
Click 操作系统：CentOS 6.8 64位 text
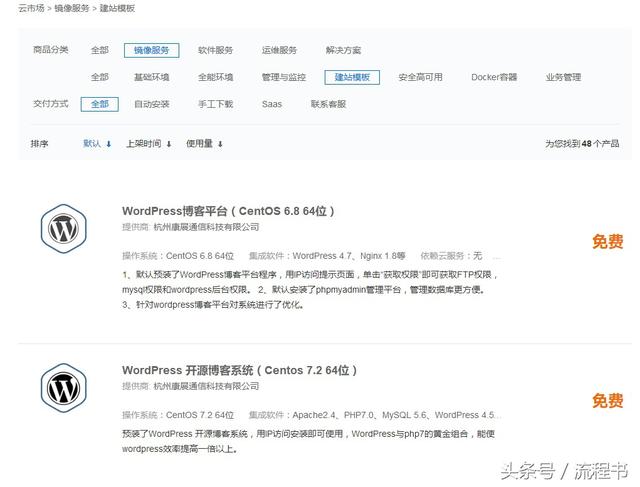178,256
